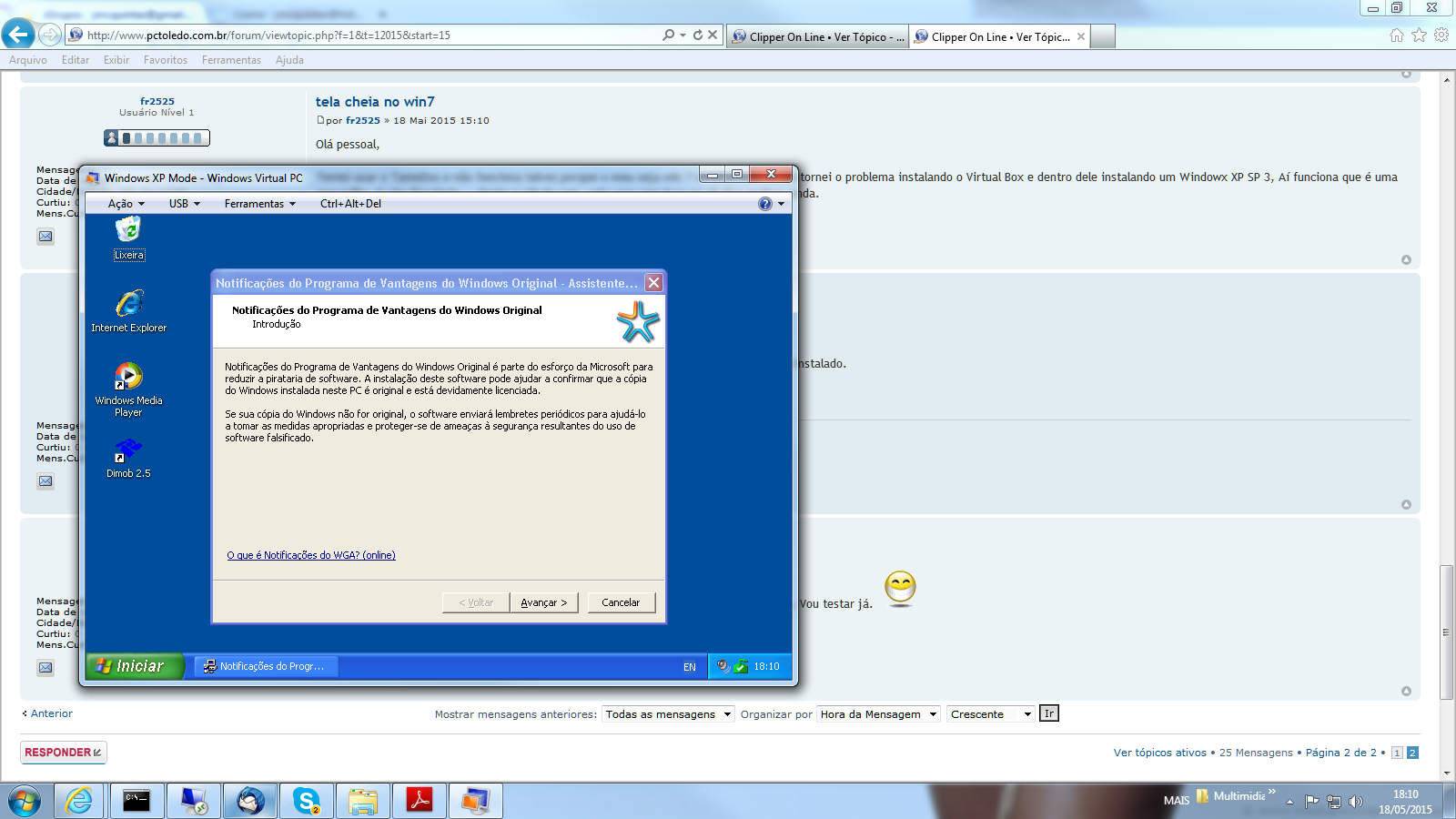Click the 'Notificações do Progr...' XP taskbar button
This screenshot has width=1456, height=819.
(x=266, y=666)
